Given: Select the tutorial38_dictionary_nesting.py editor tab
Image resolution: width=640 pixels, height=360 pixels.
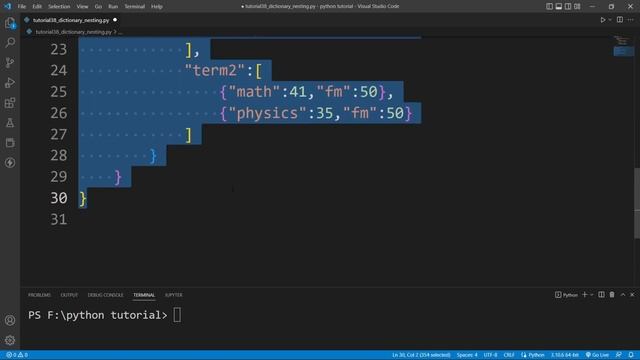Looking at the screenshot, I should coord(71,20).
